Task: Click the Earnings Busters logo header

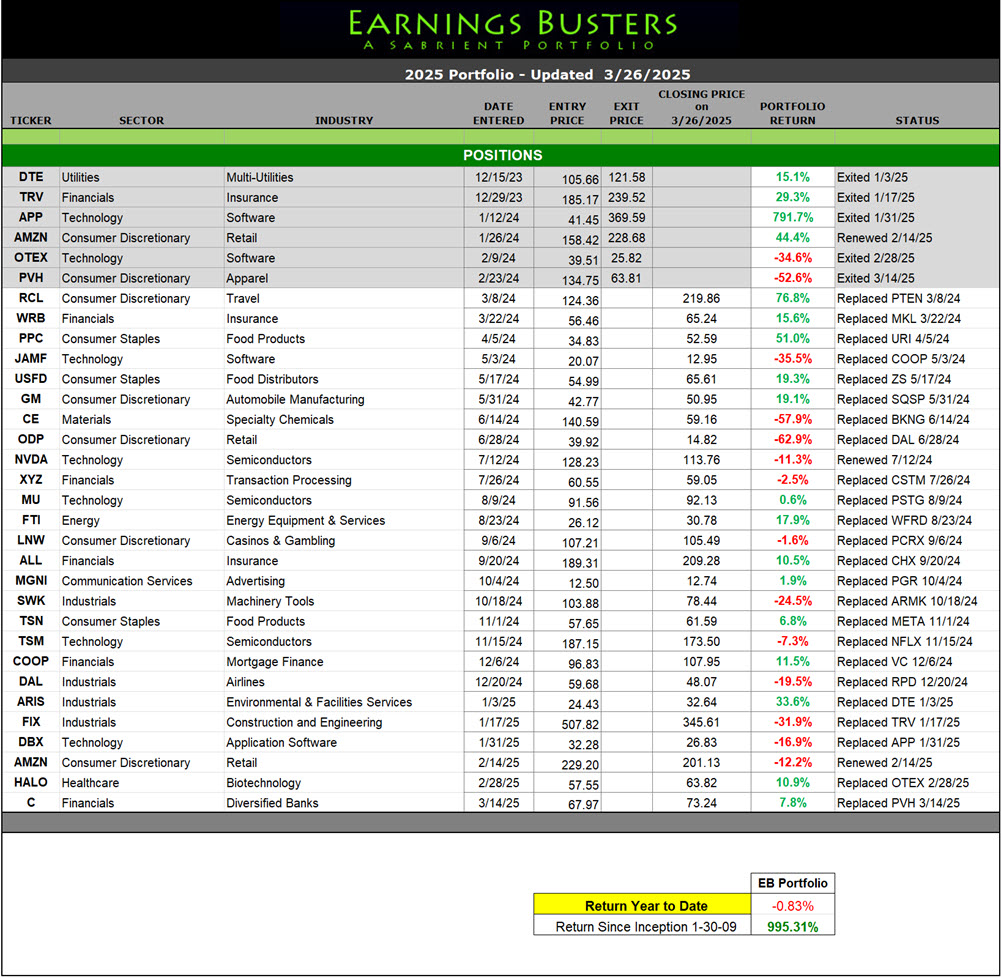Action: pos(512,29)
